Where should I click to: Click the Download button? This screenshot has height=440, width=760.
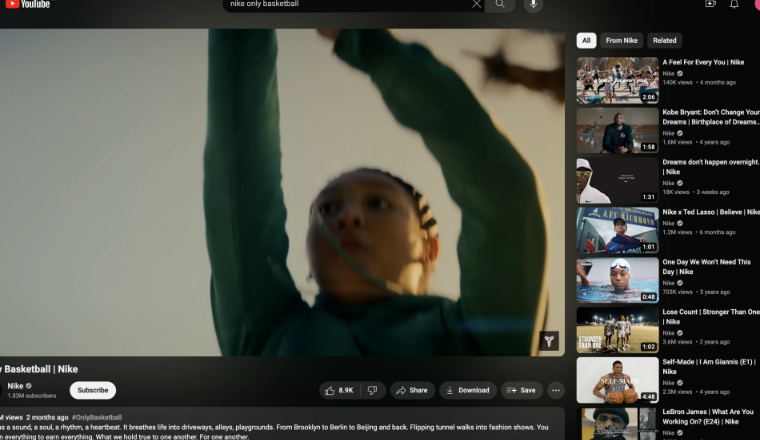click(468, 390)
